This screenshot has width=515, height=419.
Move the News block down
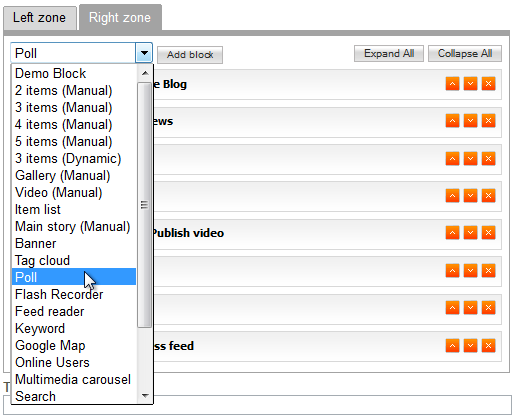[470, 121]
